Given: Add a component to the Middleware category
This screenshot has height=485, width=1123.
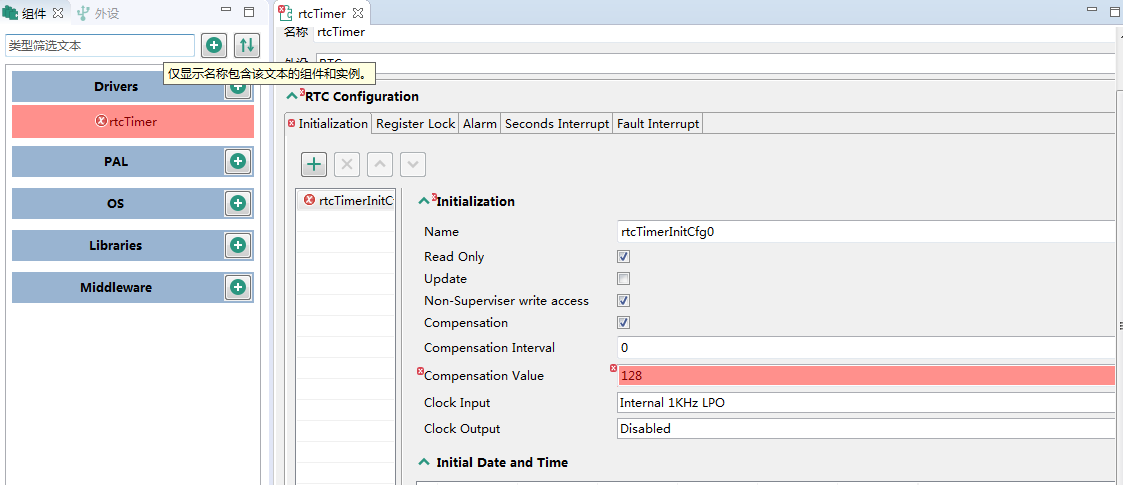Looking at the screenshot, I should [x=238, y=287].
